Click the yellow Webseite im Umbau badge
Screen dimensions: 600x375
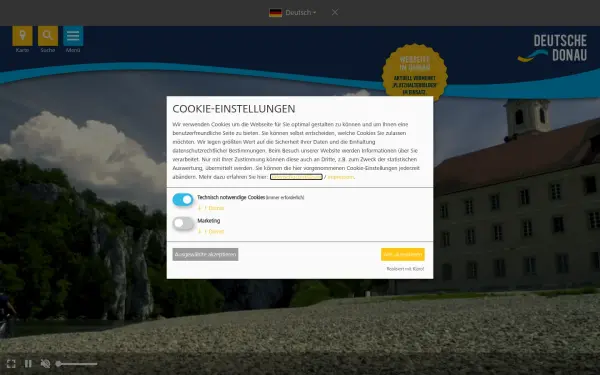tap(415, 71)
